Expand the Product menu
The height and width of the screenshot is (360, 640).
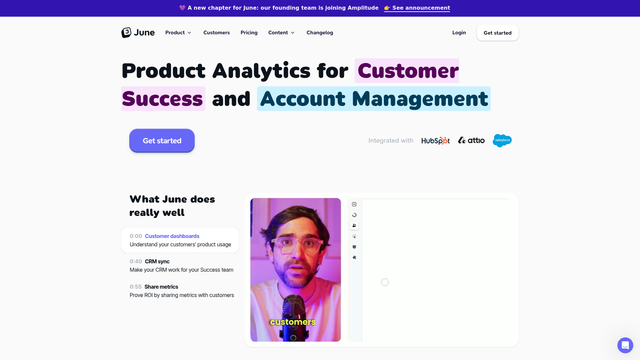click(178, 33)
